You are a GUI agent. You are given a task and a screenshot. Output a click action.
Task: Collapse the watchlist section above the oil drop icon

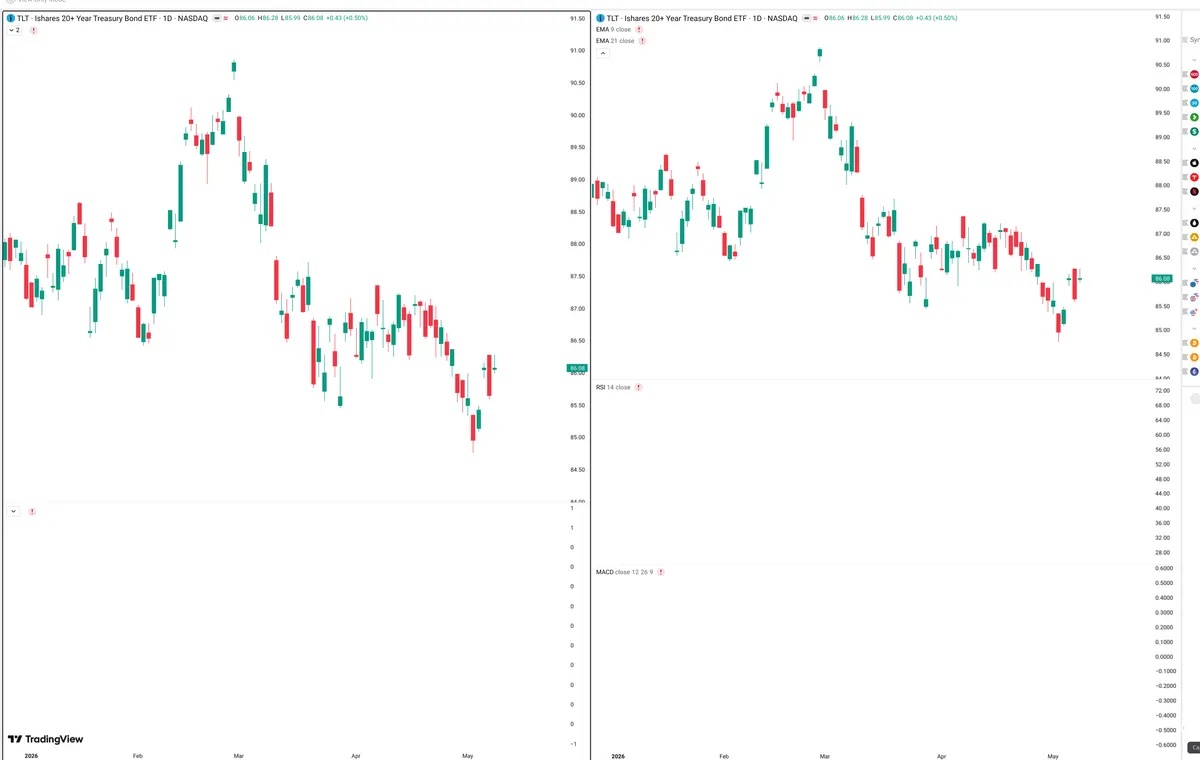pos(1194,207)
